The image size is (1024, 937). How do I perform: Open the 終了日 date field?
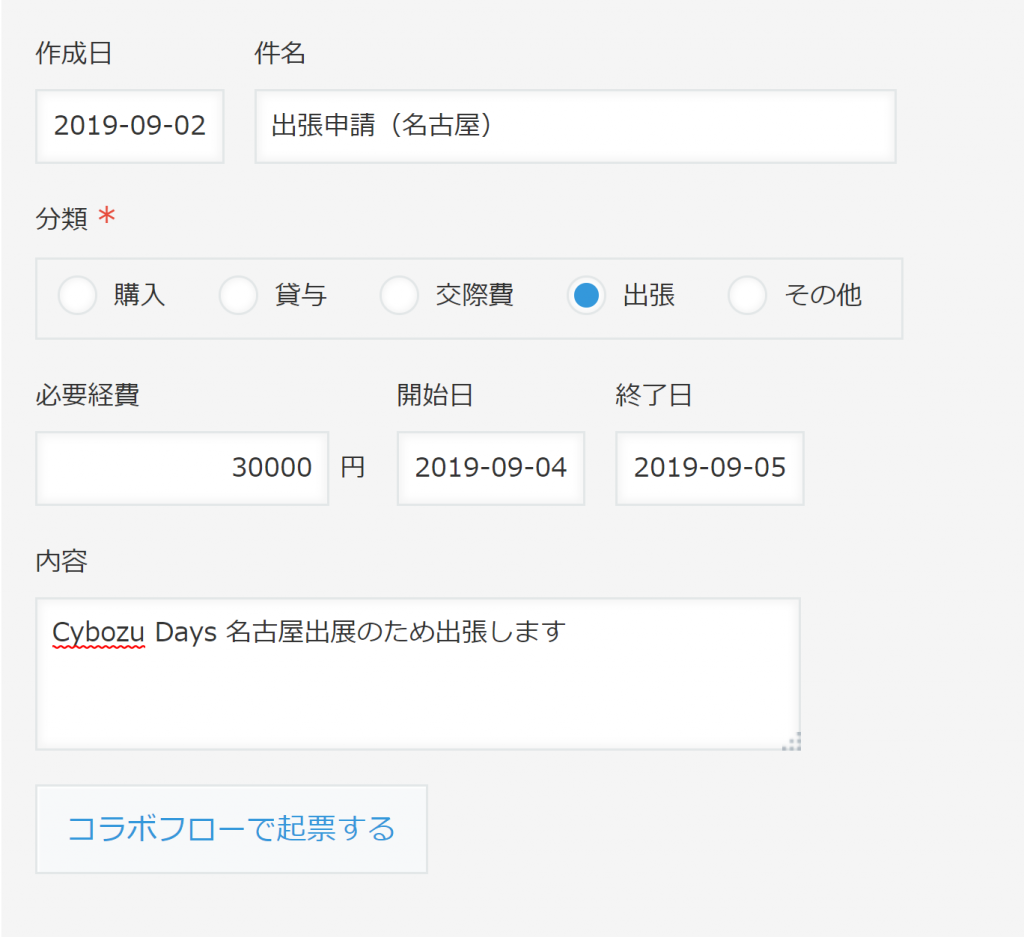(x=710, y=468)
